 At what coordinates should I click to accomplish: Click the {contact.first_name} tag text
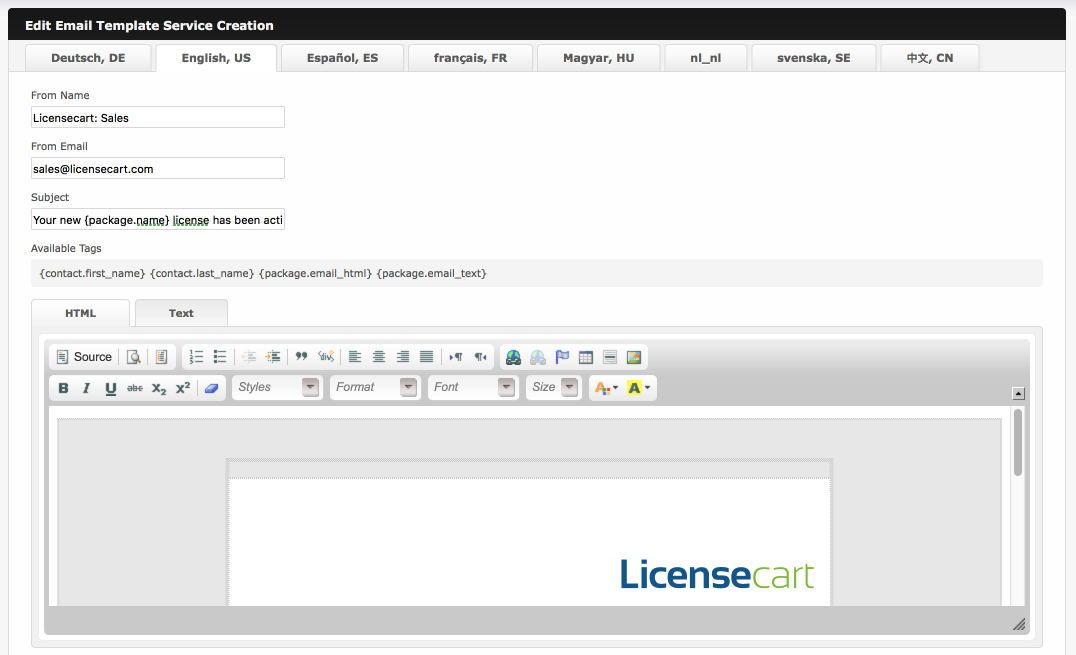tap(93, 273)
